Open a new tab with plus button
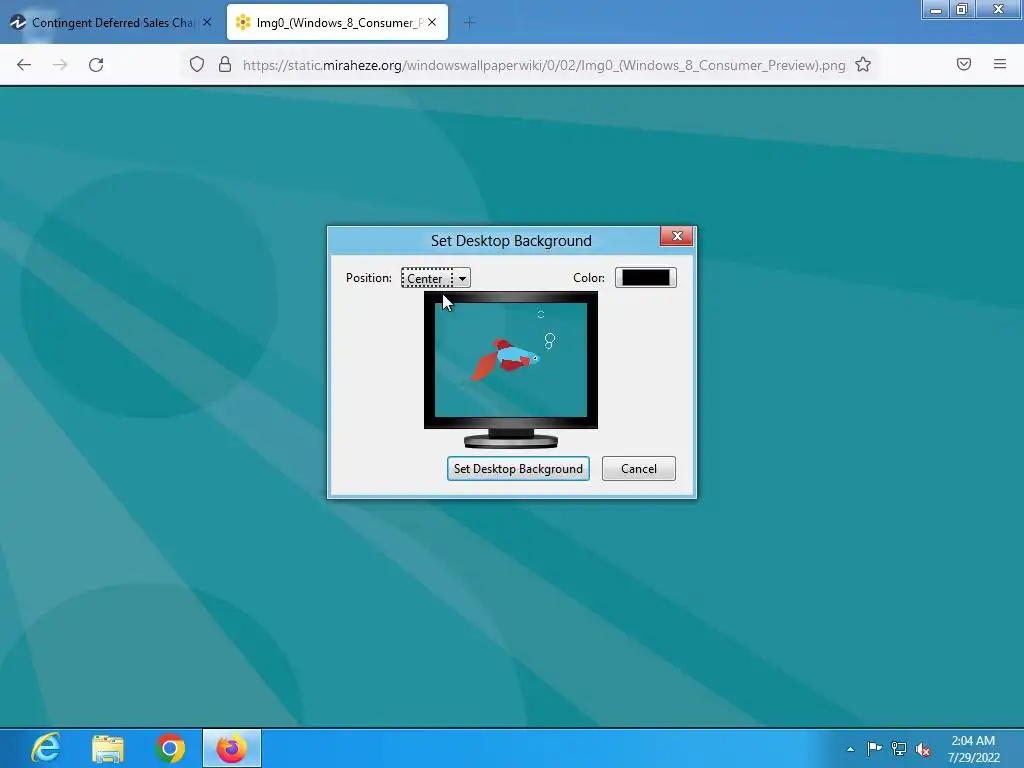Viewport: 1024px width, 768px height. pyautogui.click(x=469, y=23)
